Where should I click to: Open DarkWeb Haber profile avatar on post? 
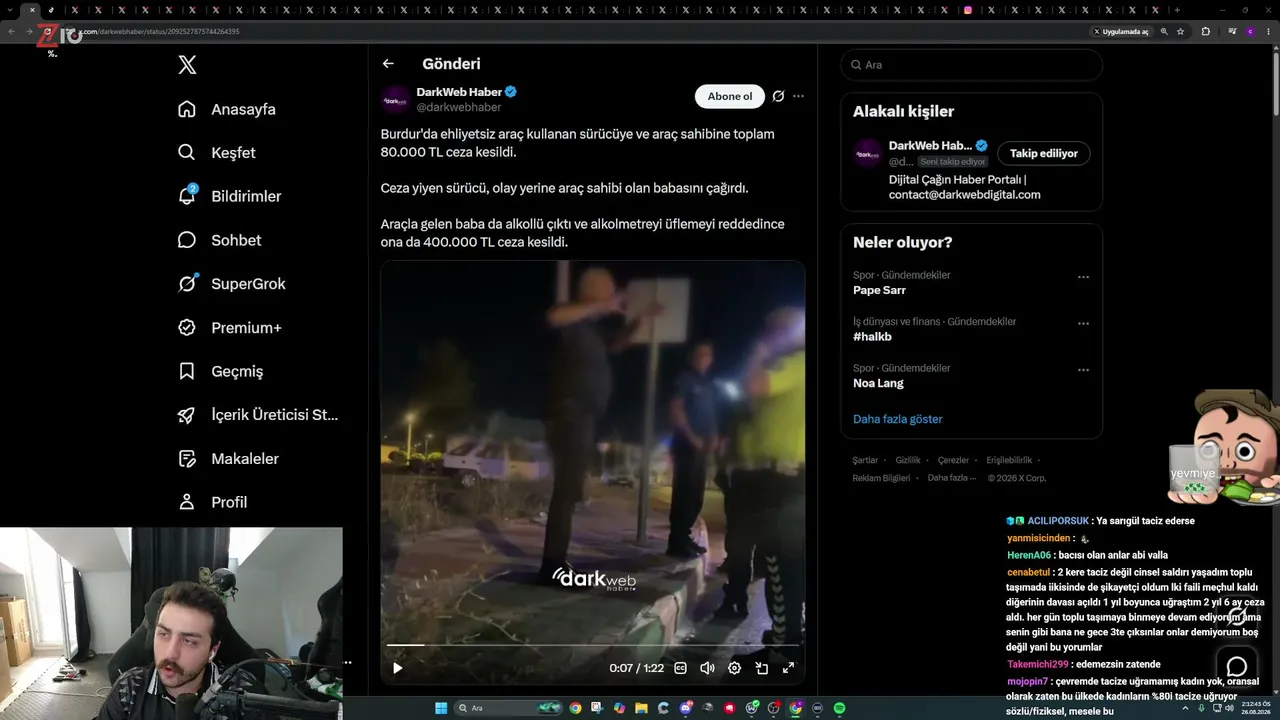(x=395, y=100)
